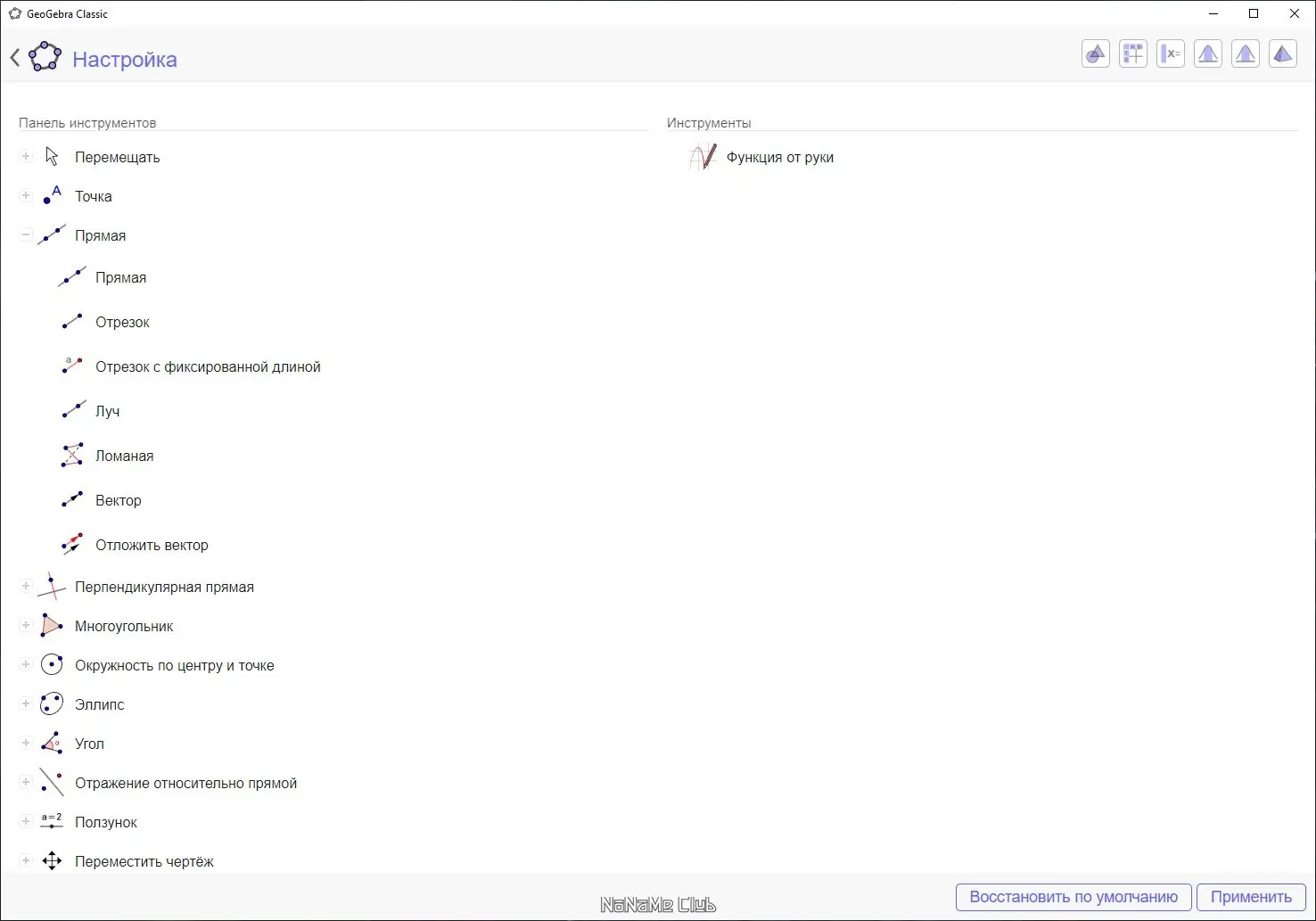Click the Переместить чертёж four-arrow icon
The height and width of the screenshot is (921, 1316).
[x=52, y=861]
